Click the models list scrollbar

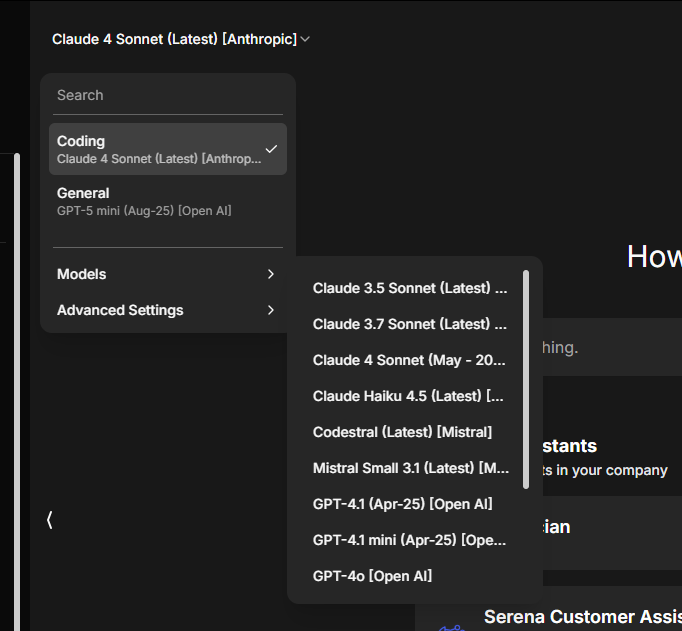pyautogui.click(x=526, y=378)
